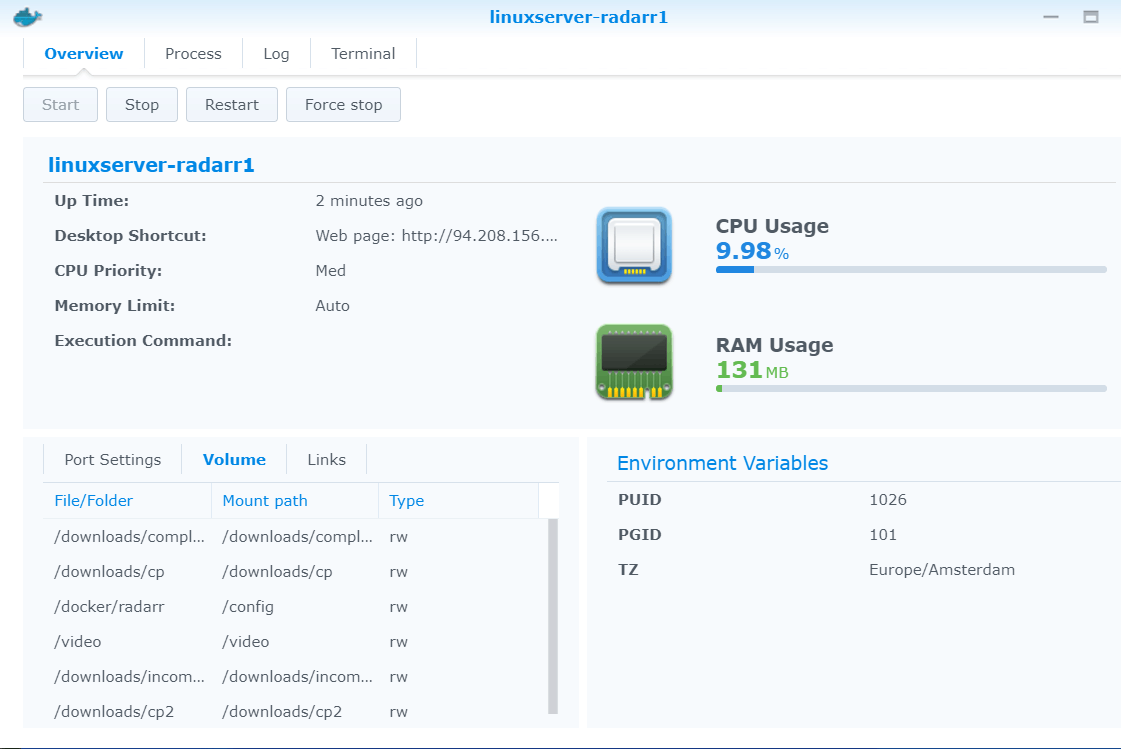Sort by the Mount path column header

(265, 501)
